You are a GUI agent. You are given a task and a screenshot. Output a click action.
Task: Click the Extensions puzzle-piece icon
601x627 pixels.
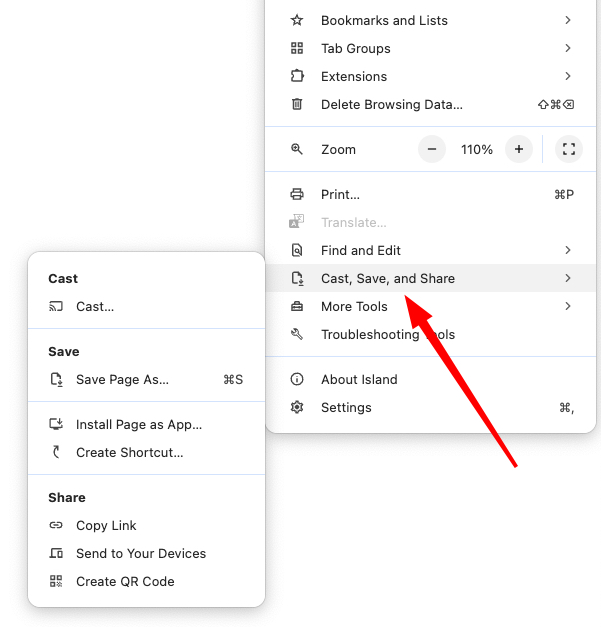297,76
